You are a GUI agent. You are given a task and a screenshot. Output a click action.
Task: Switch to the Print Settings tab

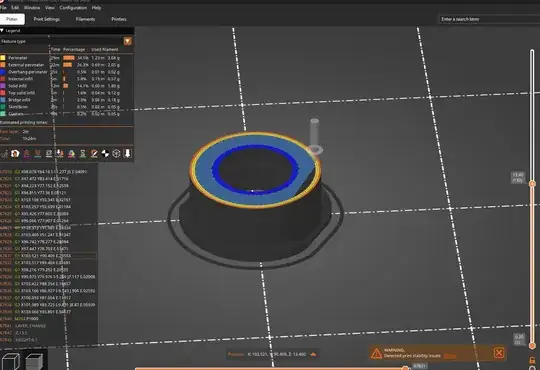[x=47, y=19]
